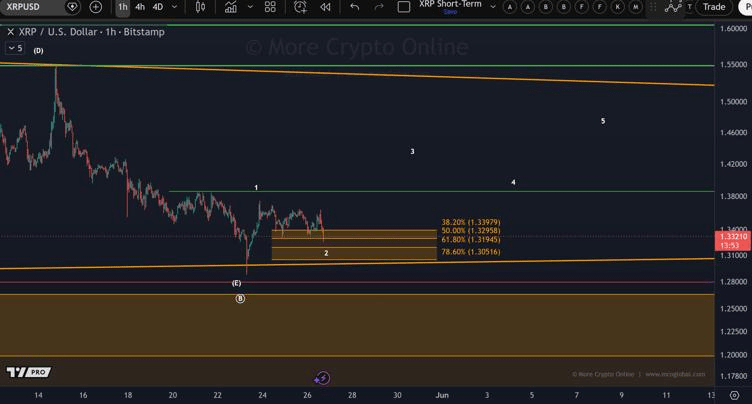Select the (D) wave label

pos(38,51)
